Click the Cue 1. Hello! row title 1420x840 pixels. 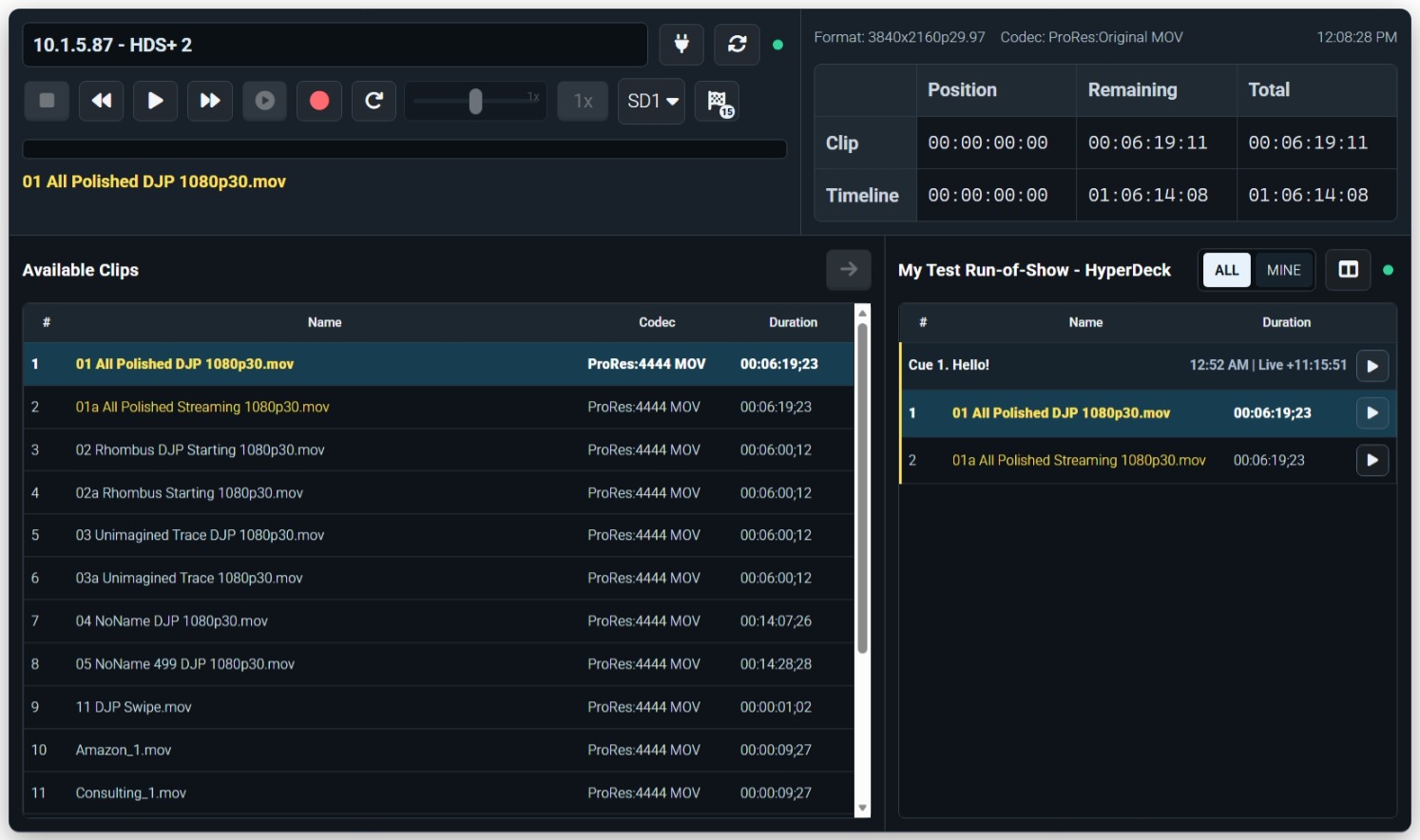click(x=949, y=365)
